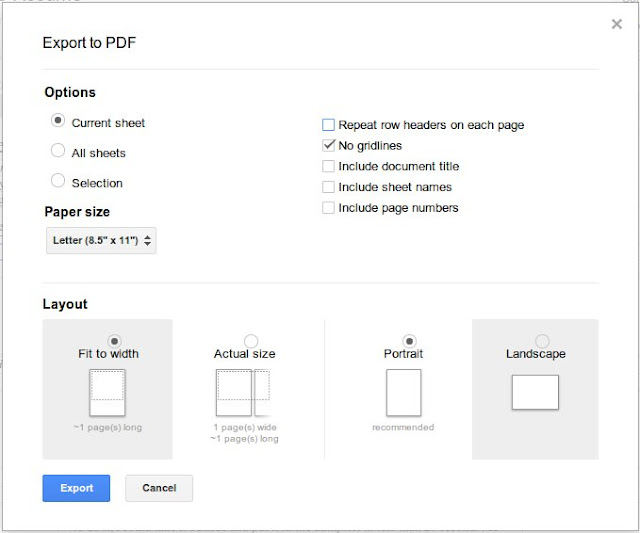Click the Landscape page thumbnail icon
Image resolution: width=640 pixels, height=533 pixels.
tap(535, 392)
